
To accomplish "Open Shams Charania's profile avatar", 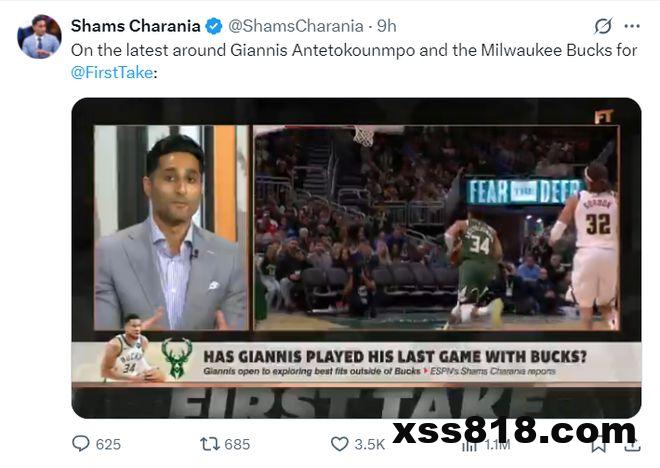I will click(40, 36).
